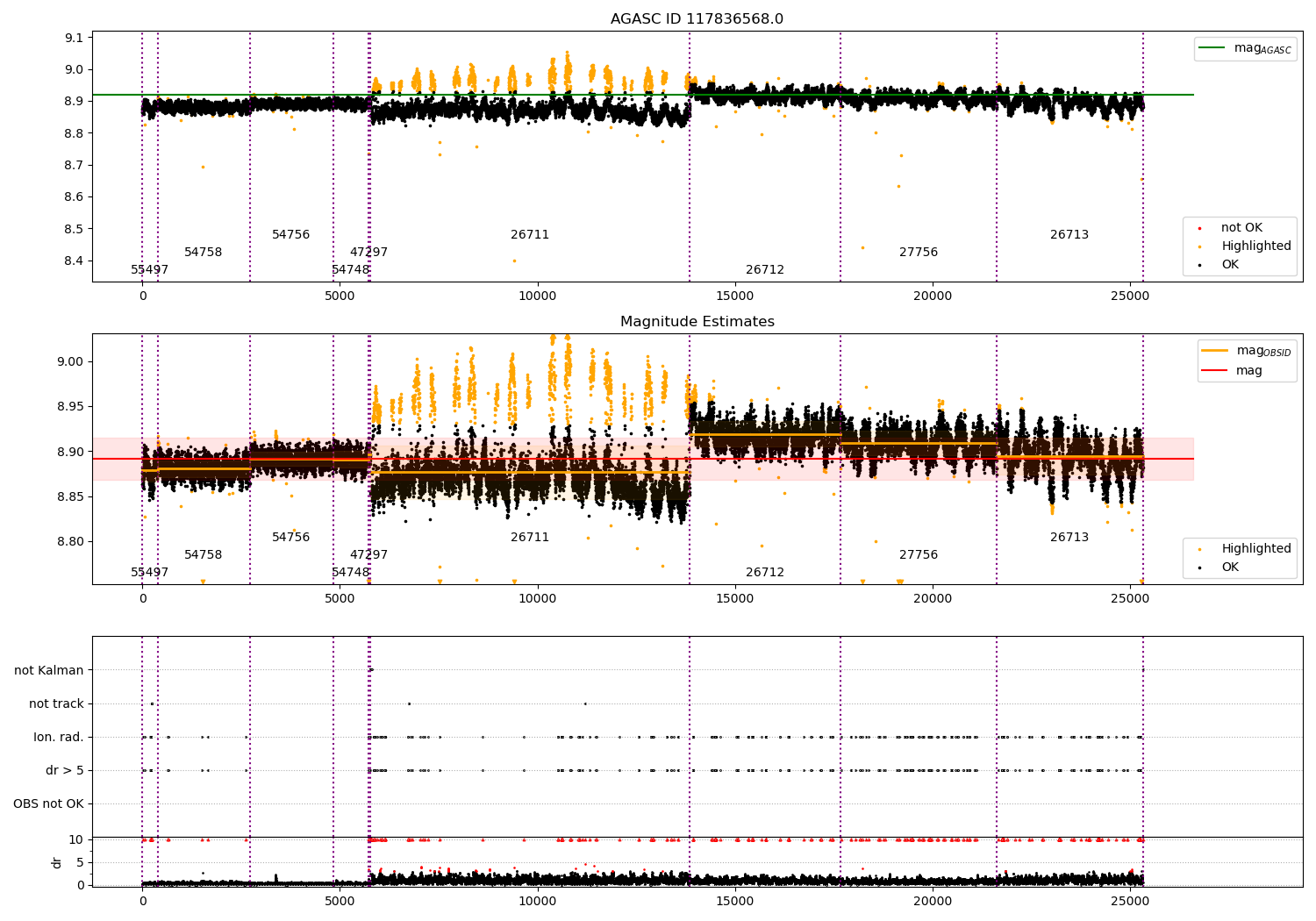Click obsid label 26712 in the top plot

pos(765,270)
